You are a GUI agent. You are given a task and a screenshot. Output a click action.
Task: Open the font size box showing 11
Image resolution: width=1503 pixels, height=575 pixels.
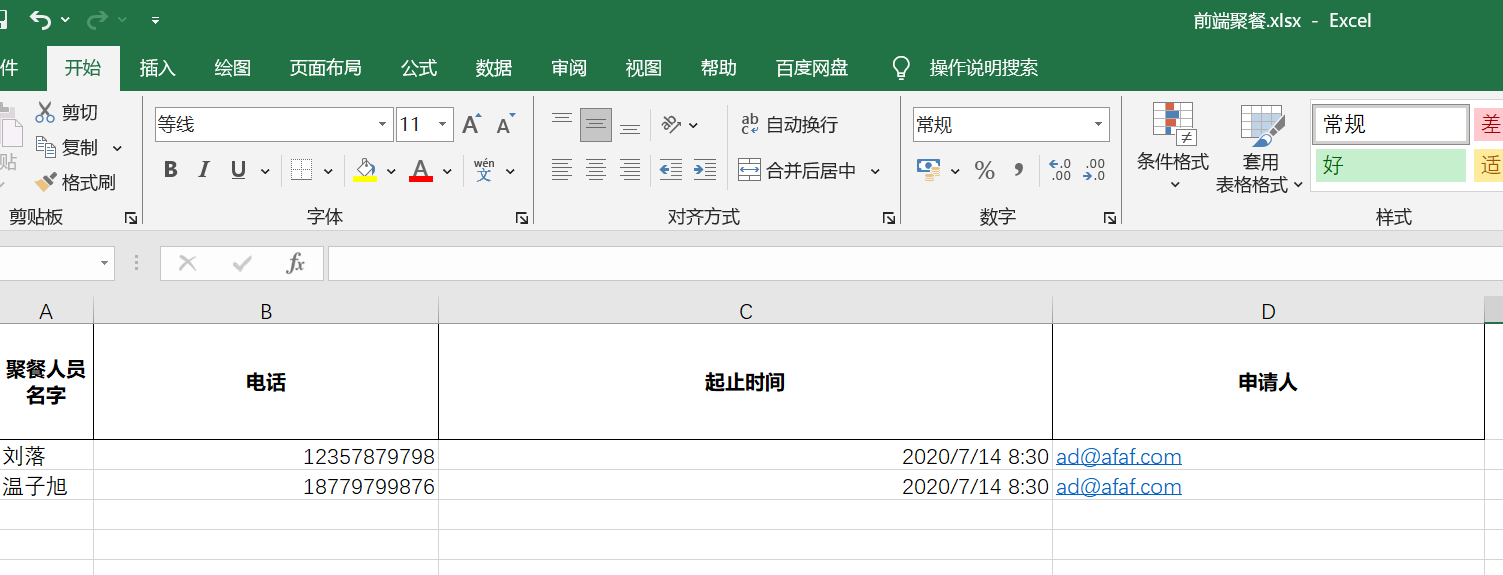pyautogui.click(x=425, y=124)
